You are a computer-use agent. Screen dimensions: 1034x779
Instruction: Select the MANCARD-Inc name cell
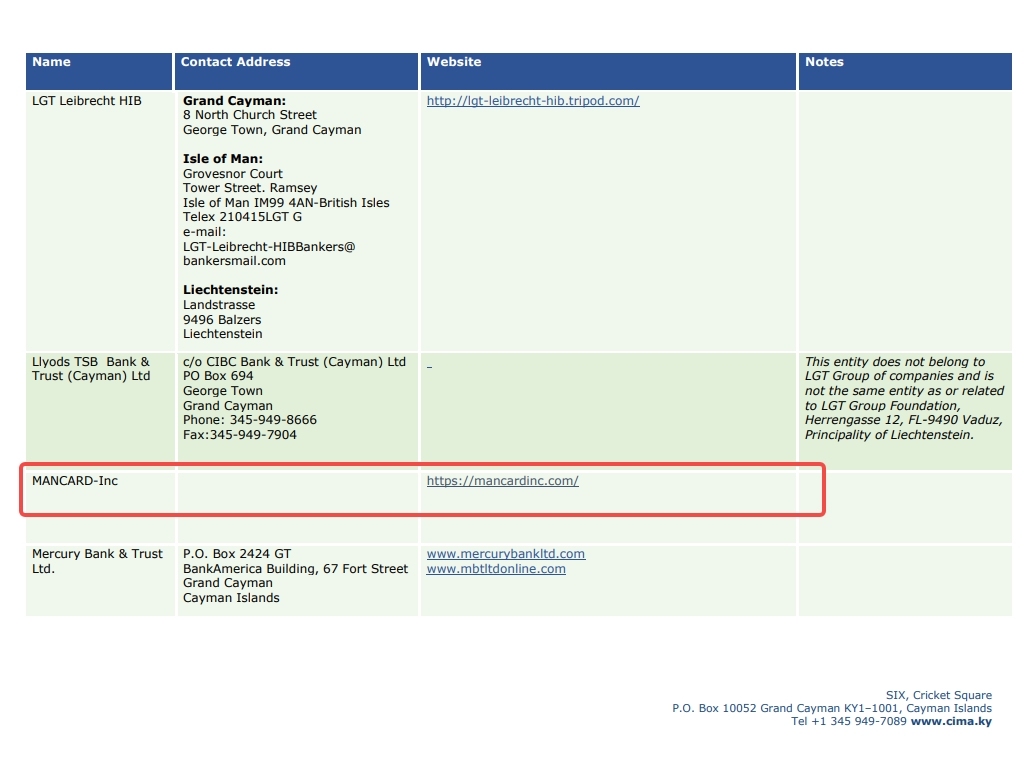[x=75, y=481]
